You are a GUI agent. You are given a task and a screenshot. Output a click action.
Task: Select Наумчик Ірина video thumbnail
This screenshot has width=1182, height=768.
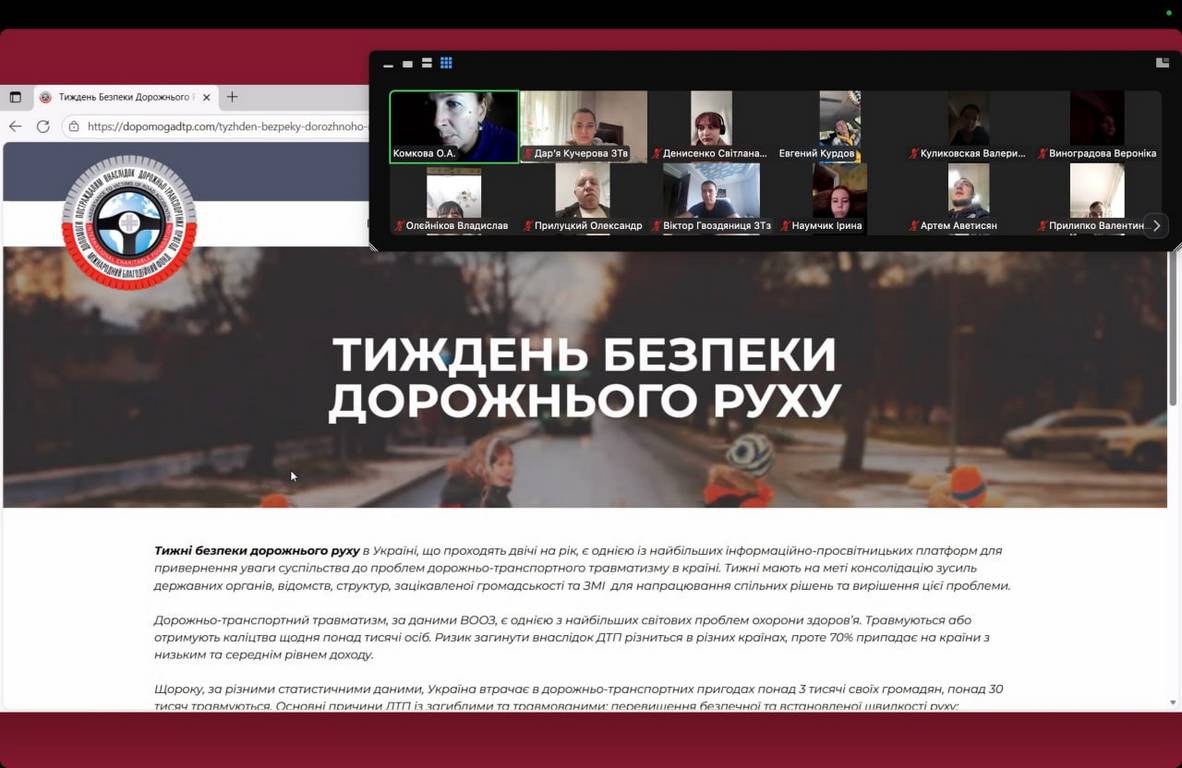coord(839,198)
